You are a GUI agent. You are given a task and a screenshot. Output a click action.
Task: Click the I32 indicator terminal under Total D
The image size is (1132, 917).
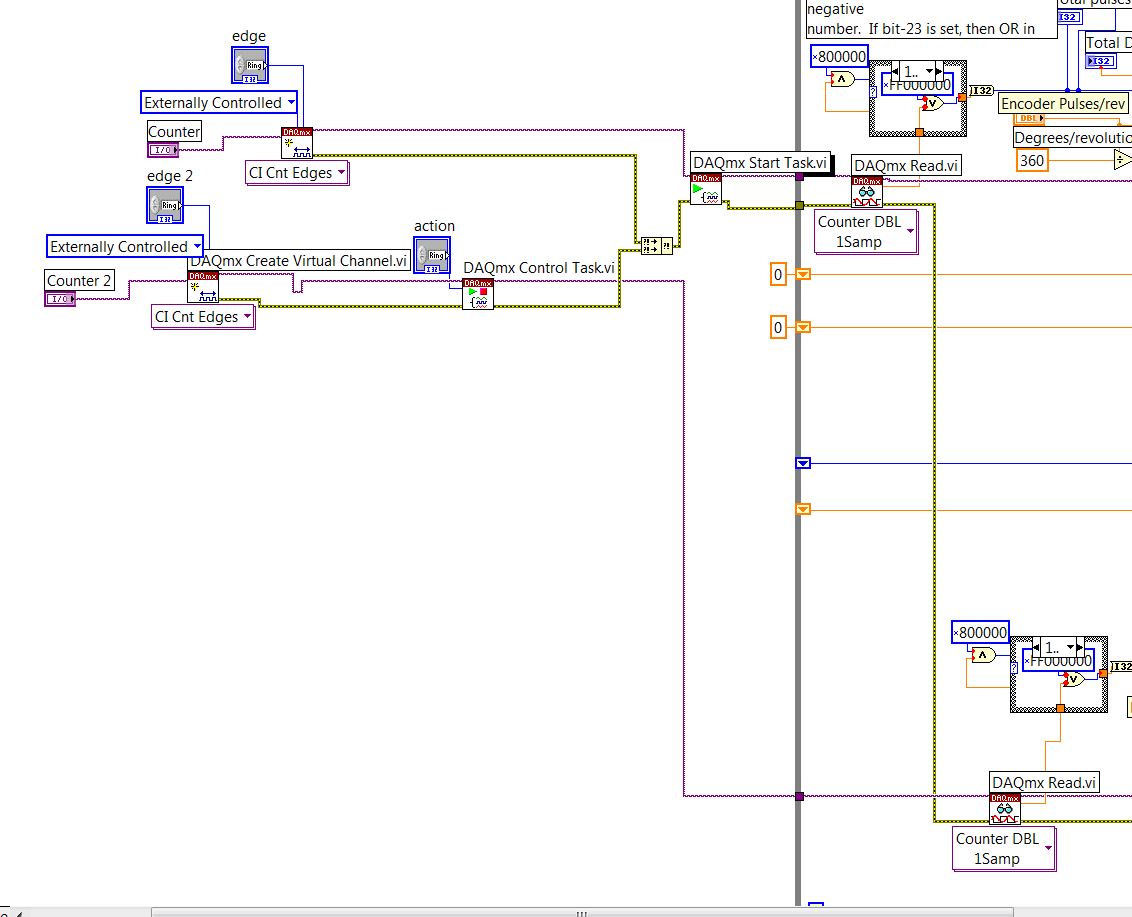(1101, 61)
